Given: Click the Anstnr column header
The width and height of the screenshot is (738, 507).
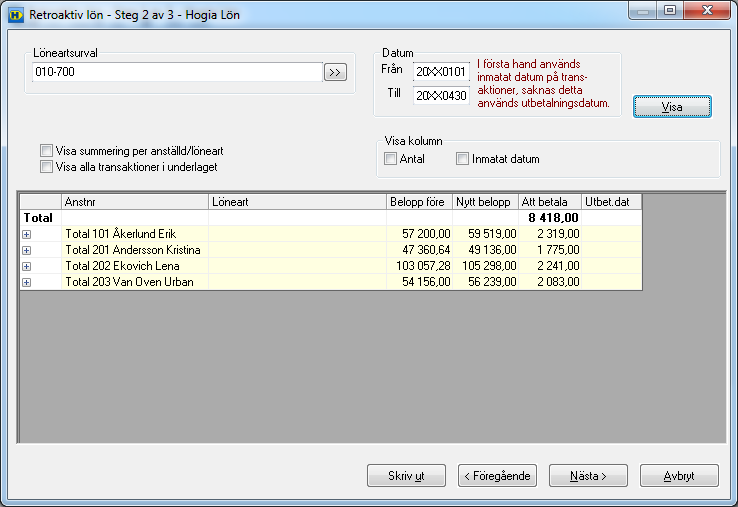Looking at the screenshot, I should [135, 202].
